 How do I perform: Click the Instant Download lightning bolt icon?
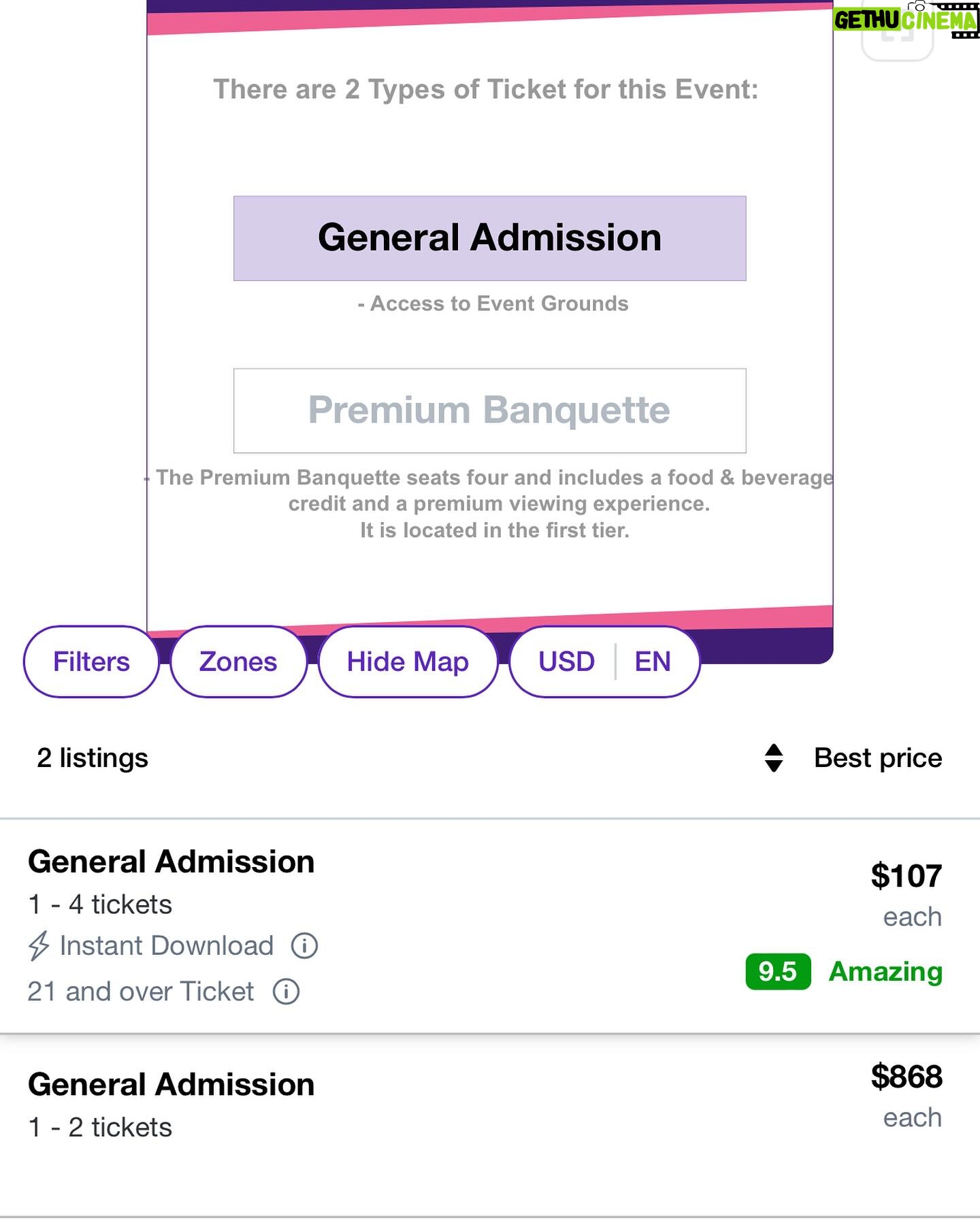click(39, 946)
